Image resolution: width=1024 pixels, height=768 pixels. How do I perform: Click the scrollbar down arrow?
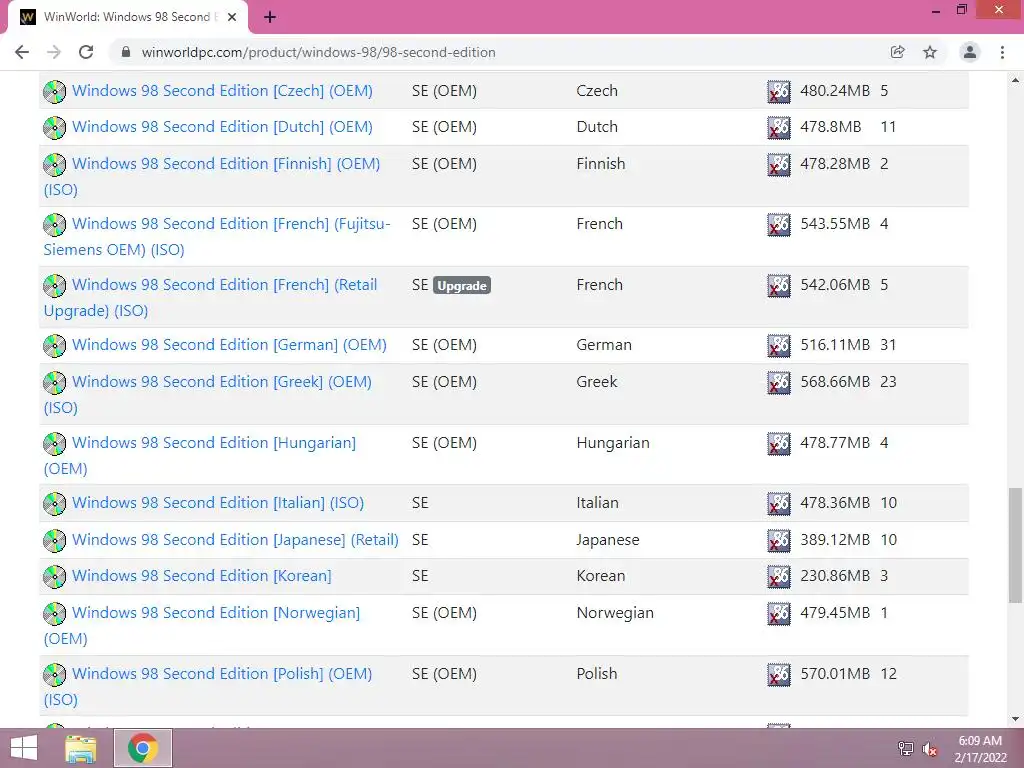pos(1015,719)
